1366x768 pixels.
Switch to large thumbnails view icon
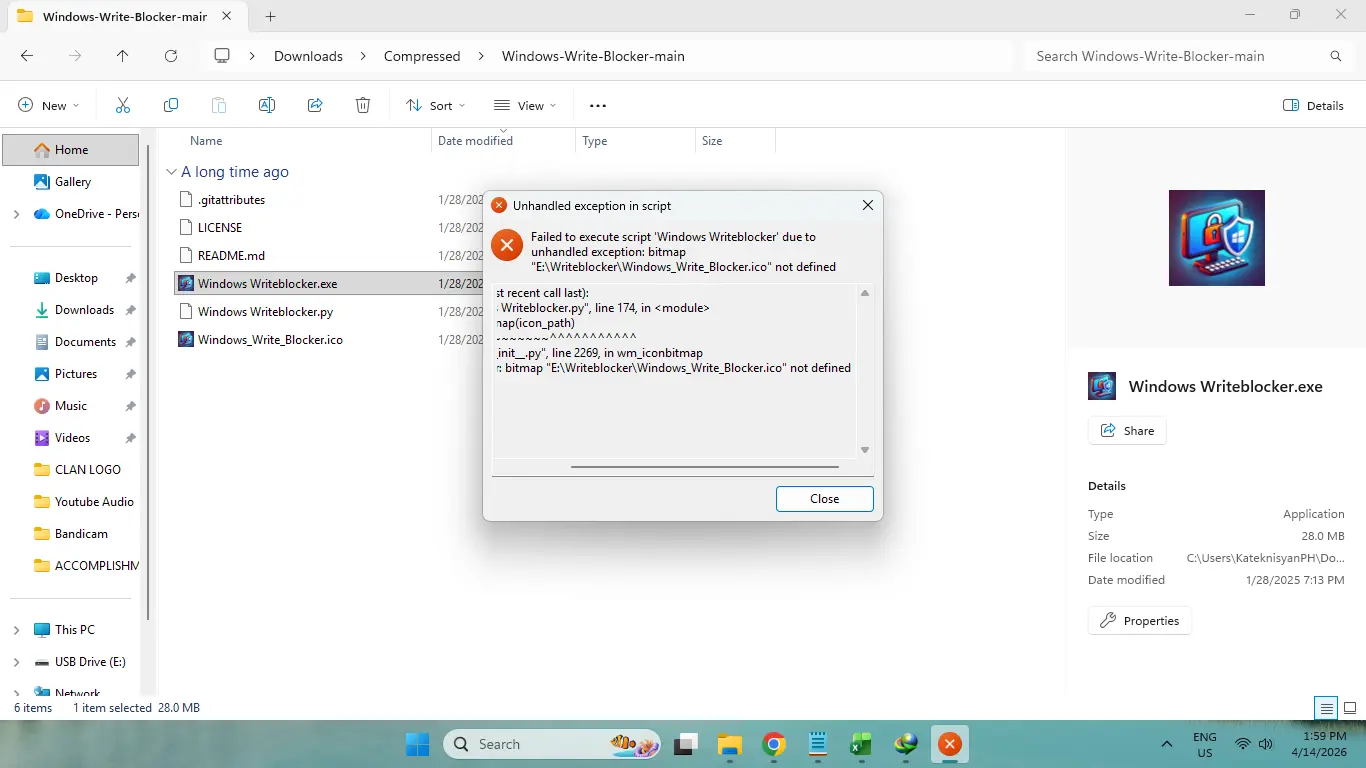(x=1349, y=708)
